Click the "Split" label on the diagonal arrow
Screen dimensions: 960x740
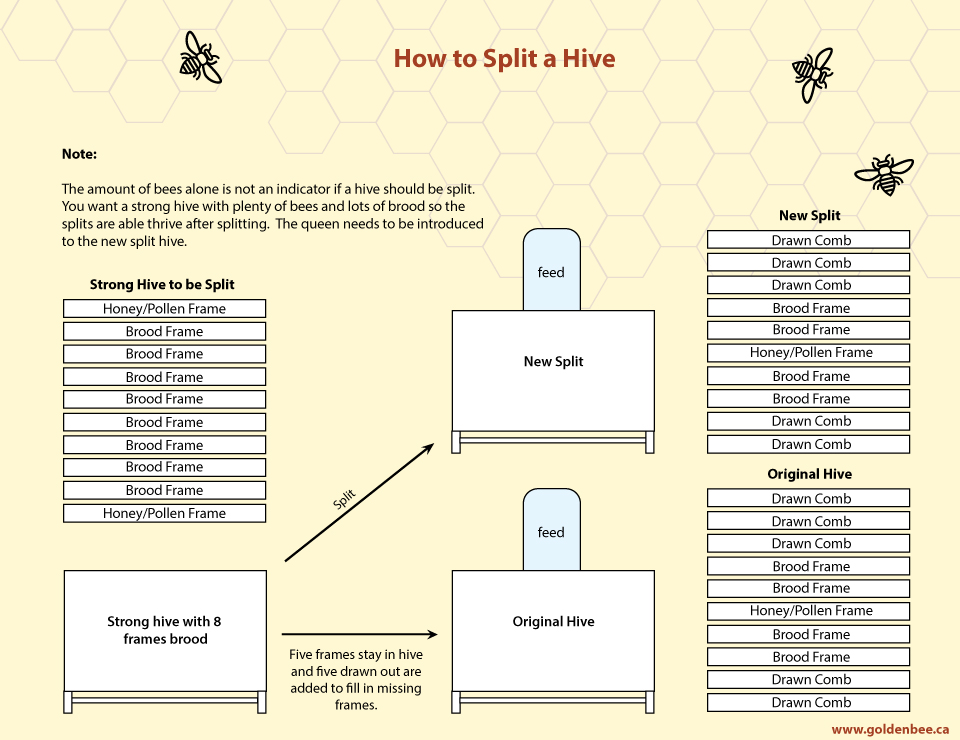click(344, 499)
